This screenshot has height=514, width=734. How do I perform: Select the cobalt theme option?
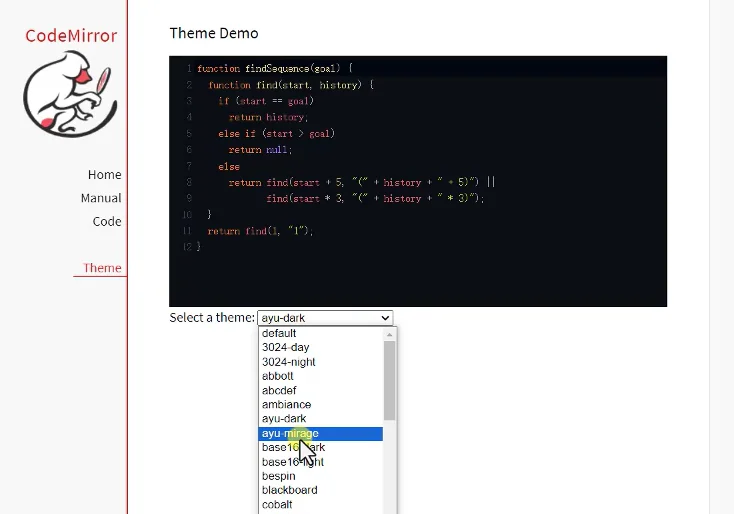tap(321, 505)
